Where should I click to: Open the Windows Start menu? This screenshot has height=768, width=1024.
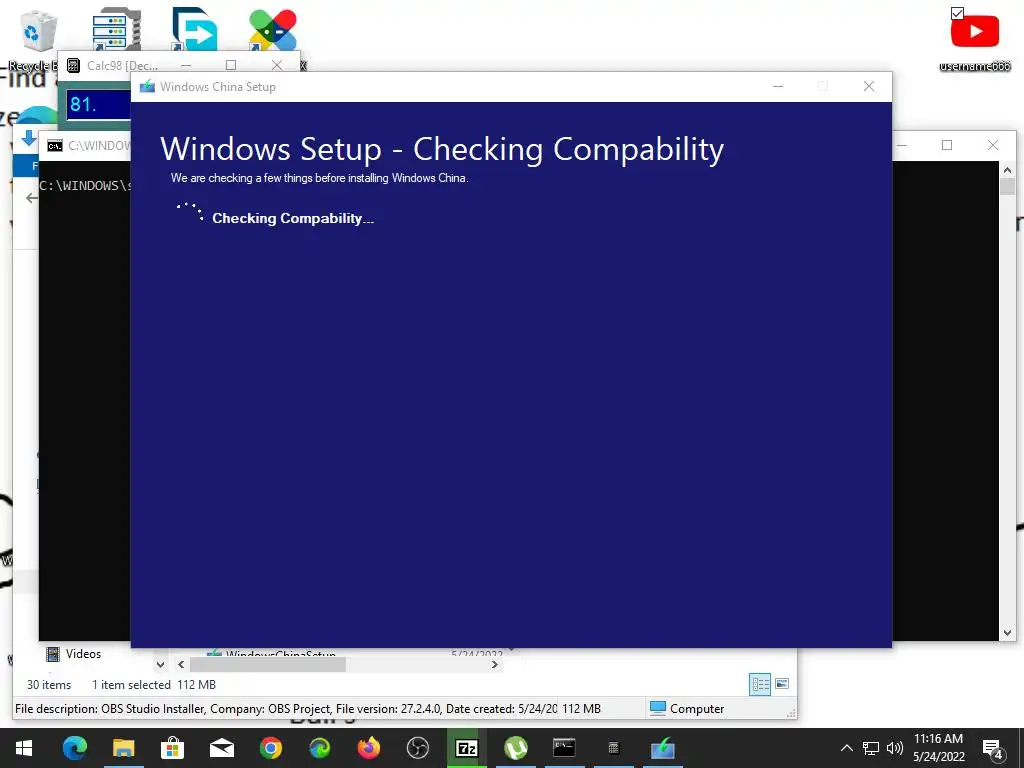[24, 748]
